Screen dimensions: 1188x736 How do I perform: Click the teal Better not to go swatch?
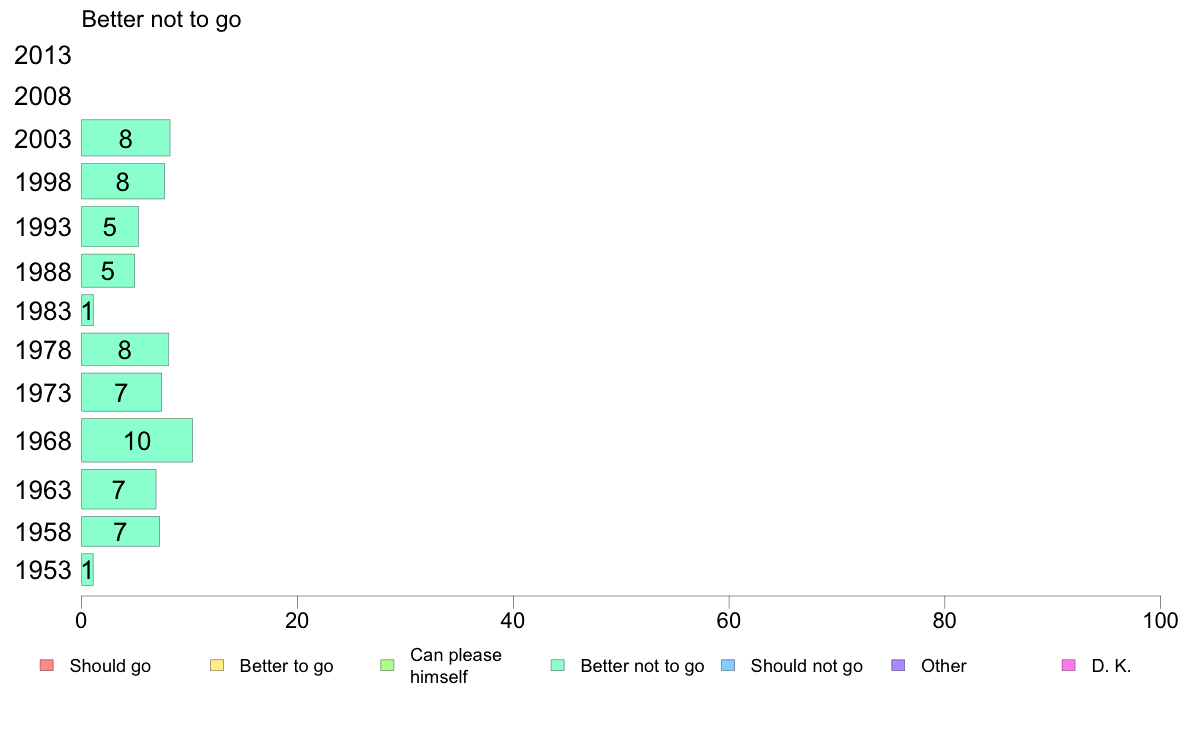(558, 666)
